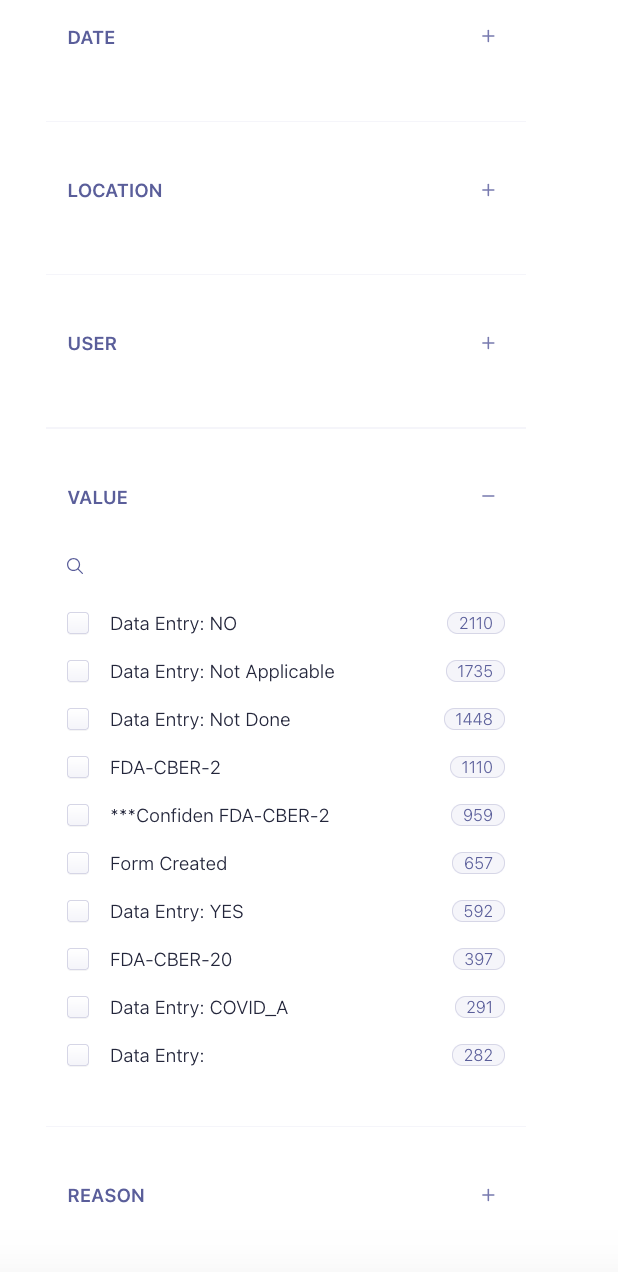This screenshot has width=618, height=1272.
Task: Check the ***Confiden FDA-CBER-2 checkbox
Action: [x=78, y=815]
